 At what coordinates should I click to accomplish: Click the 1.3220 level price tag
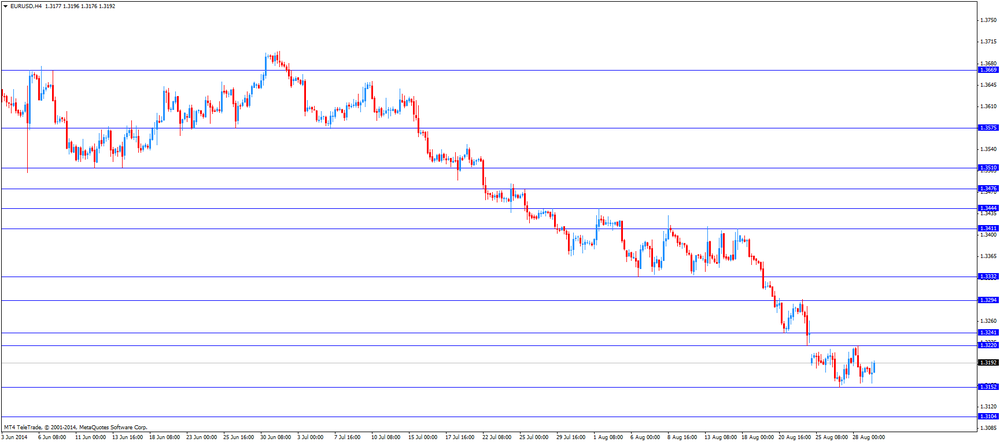pyautogui.click(x=988, y=346)
